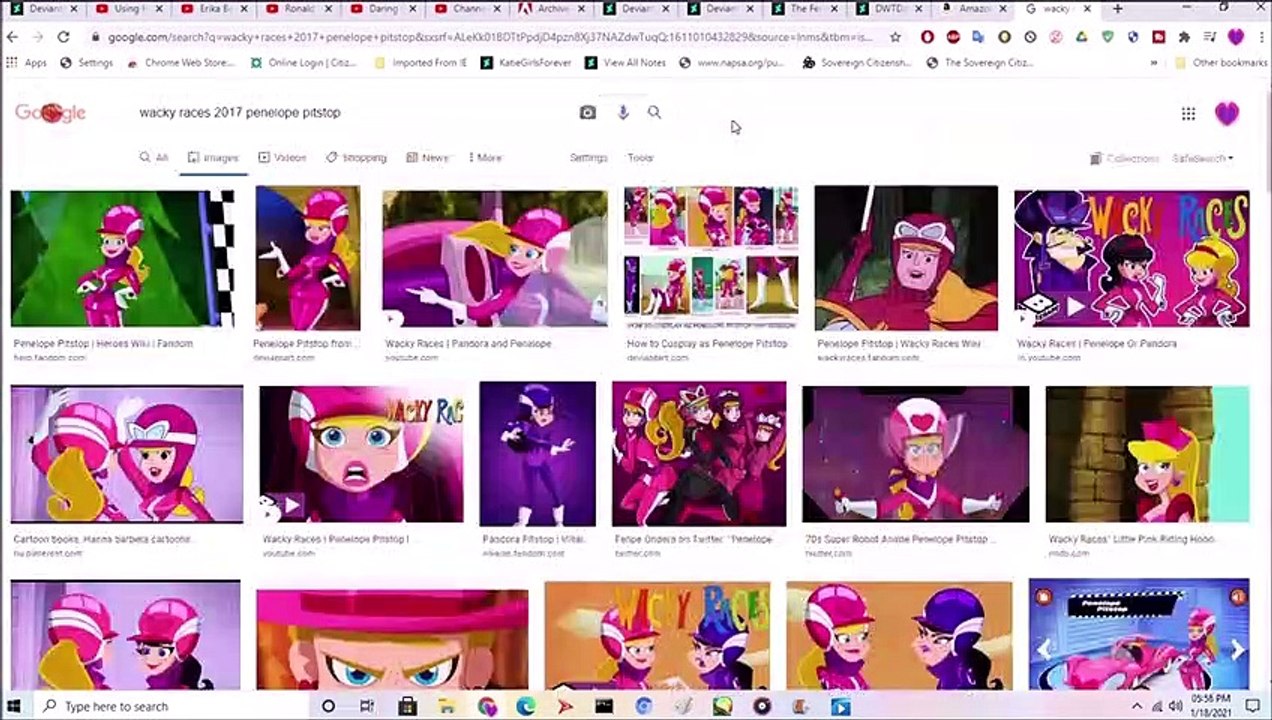1272x720 pixels.
Task: Show more bookmarks with double chevron
Action: click(x=1154, y=62)
